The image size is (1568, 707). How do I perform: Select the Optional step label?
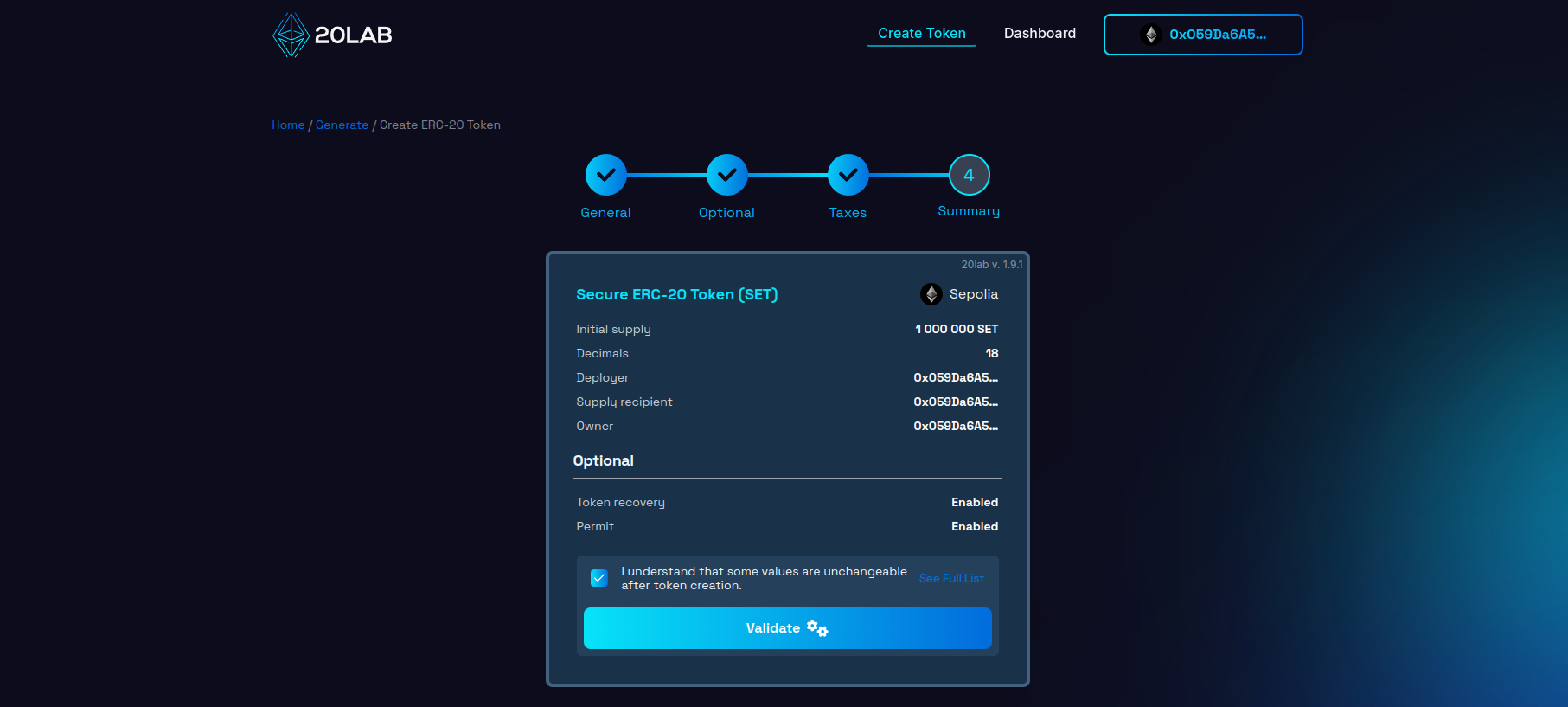click(x=726, y=213)
